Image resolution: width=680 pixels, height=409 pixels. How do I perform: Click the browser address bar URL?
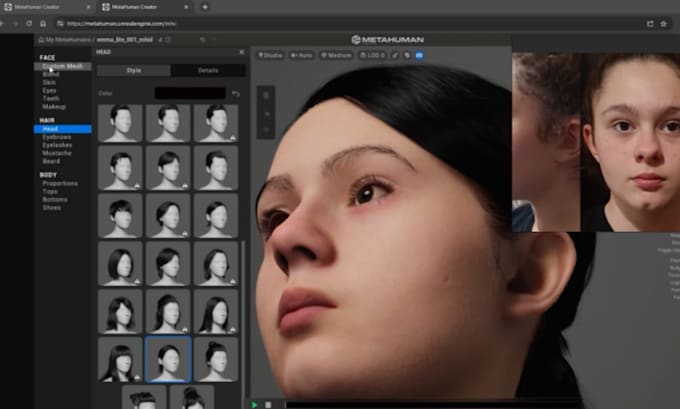(121, 24)
